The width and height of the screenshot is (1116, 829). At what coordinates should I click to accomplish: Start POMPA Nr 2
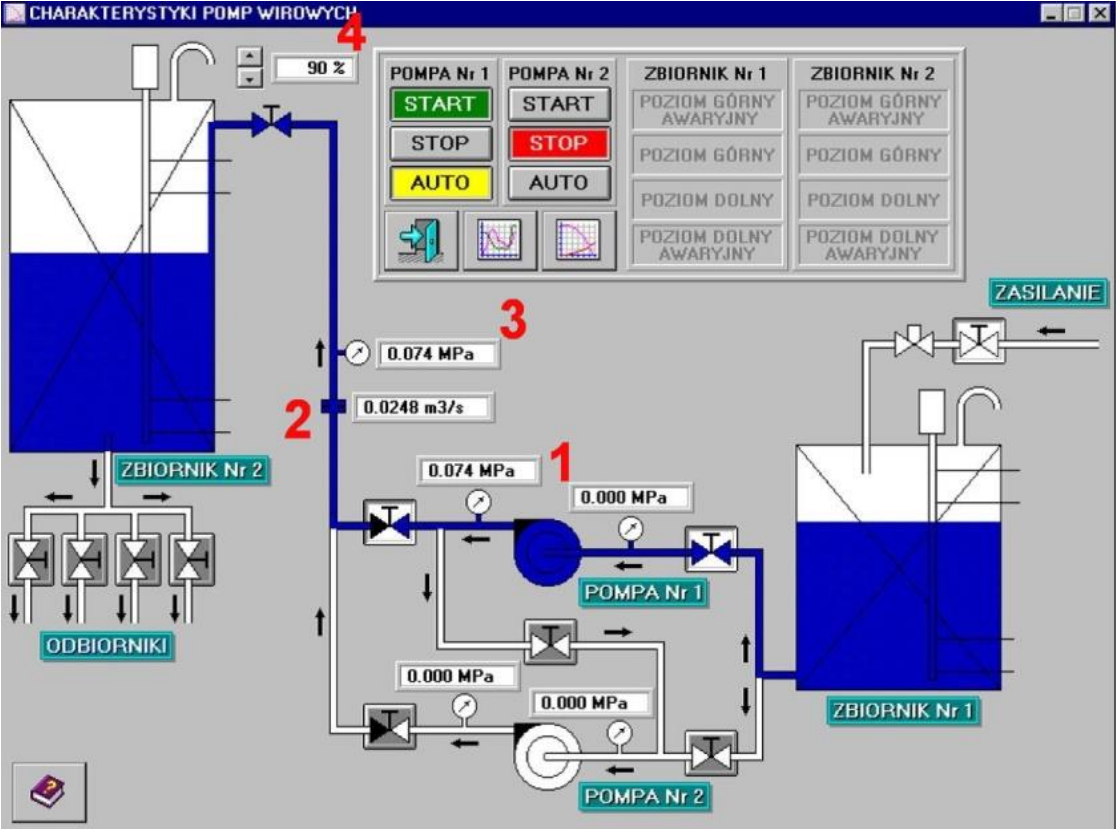pyautogui.click(x=559, y=104)
